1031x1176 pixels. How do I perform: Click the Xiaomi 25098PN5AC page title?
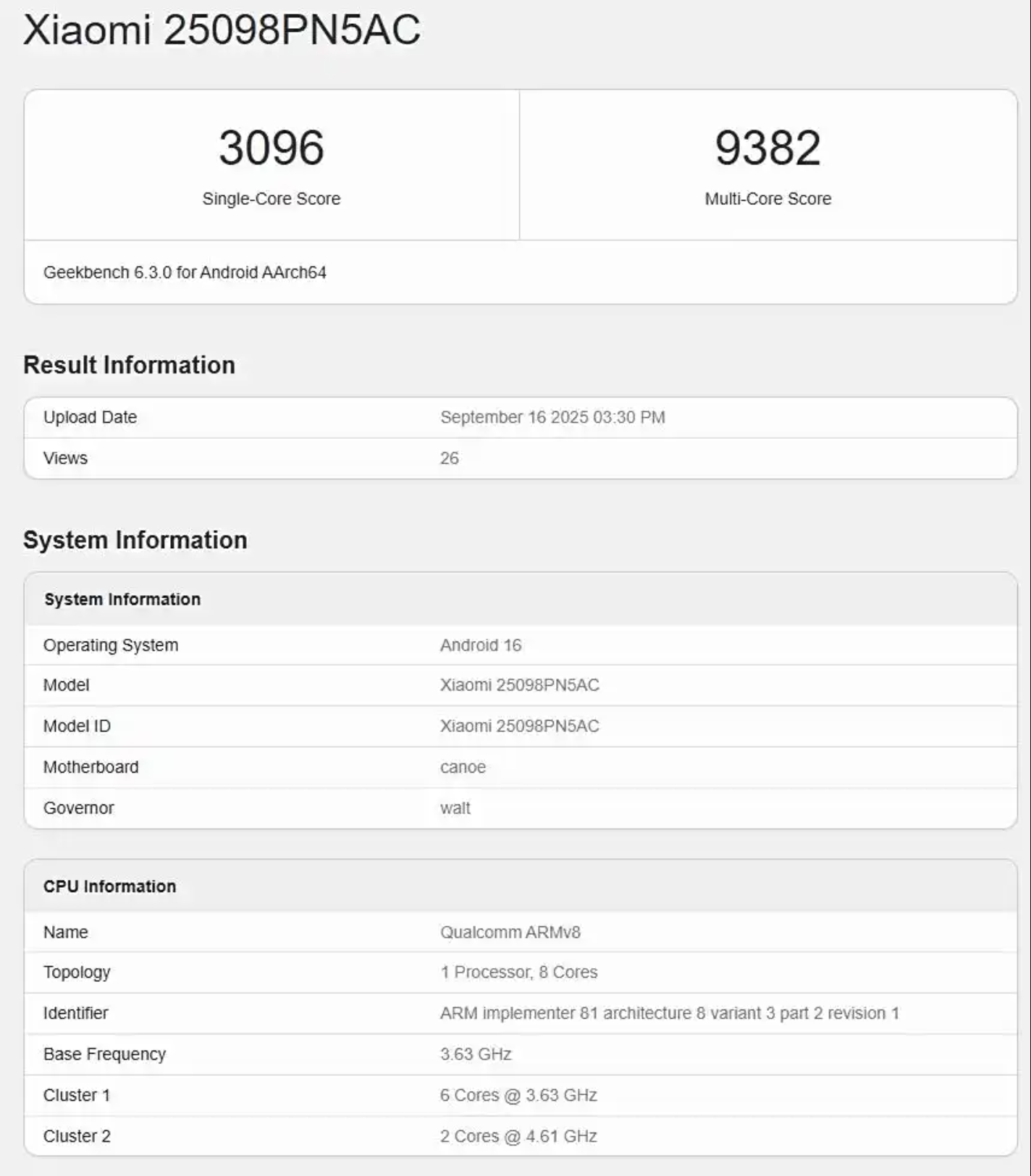tap(222, 30)
